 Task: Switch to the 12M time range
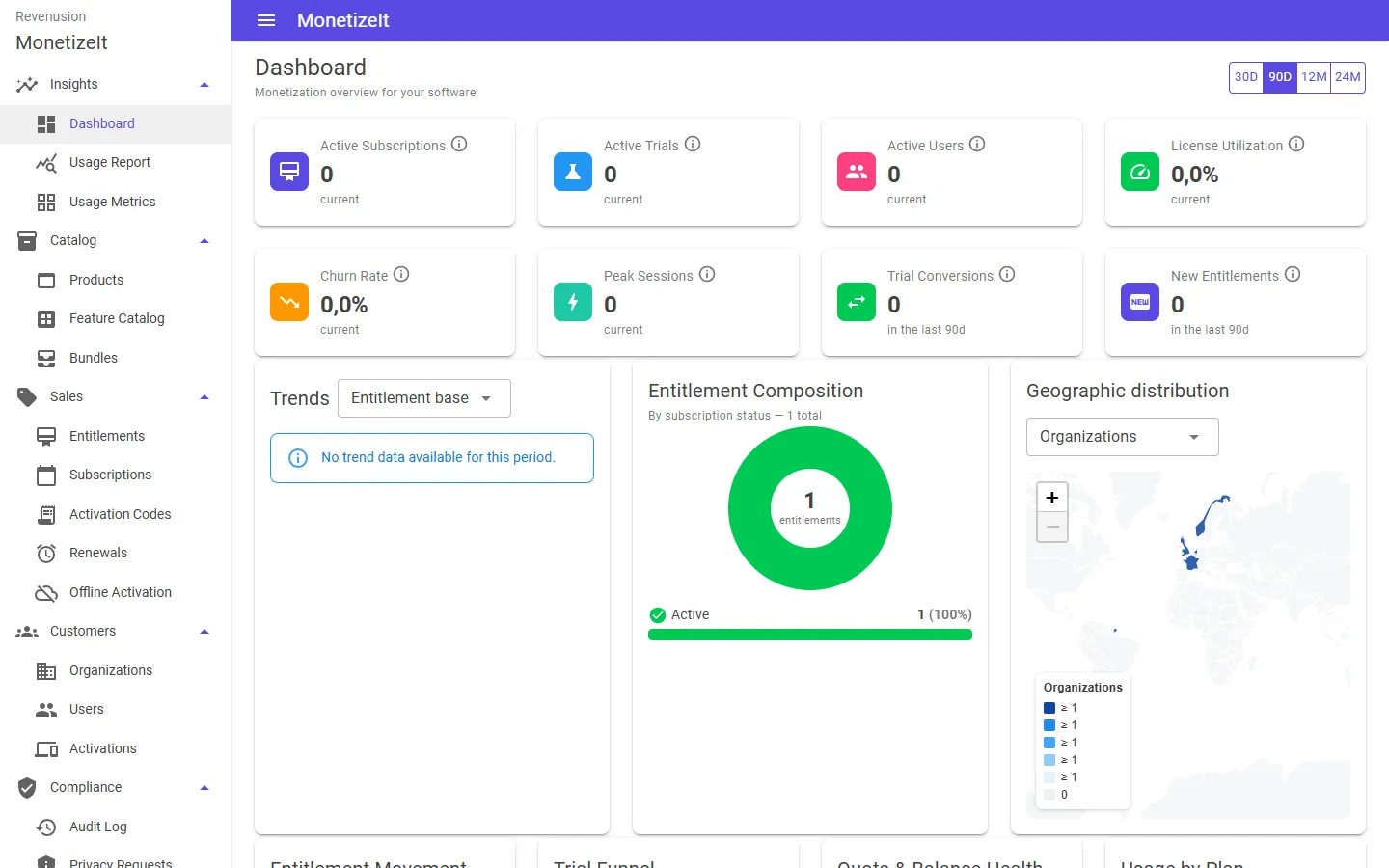pos(1314,77)
